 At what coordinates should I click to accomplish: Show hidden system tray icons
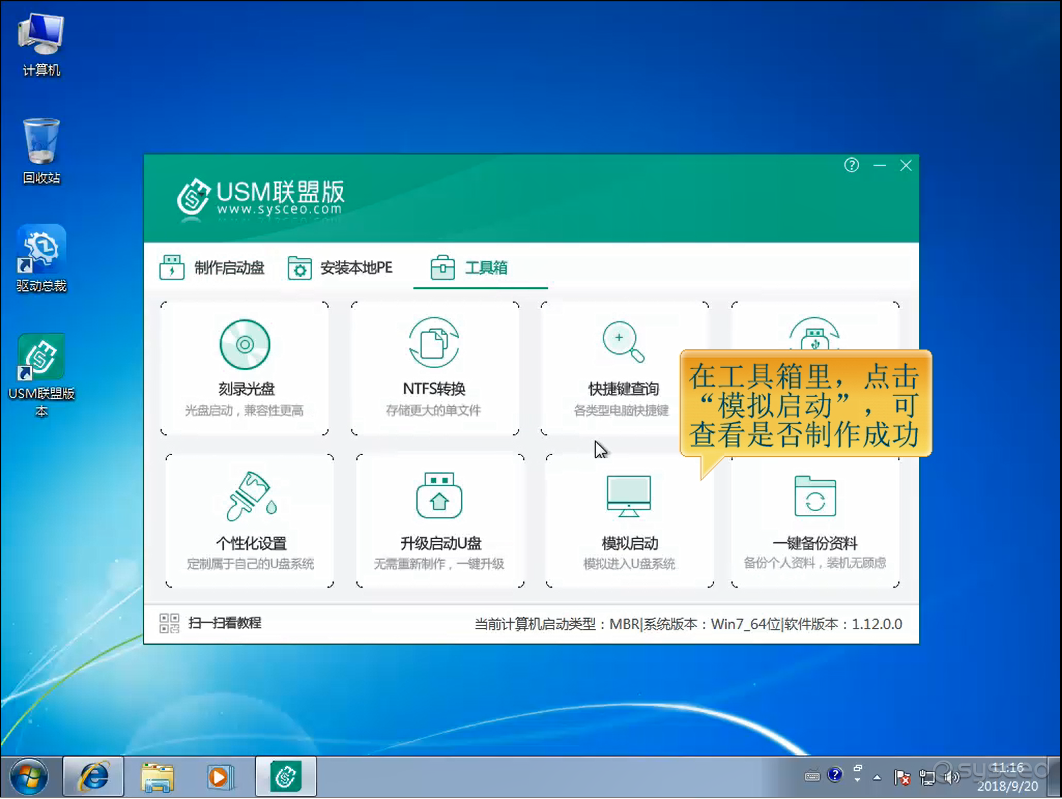[x=877, y=777]
